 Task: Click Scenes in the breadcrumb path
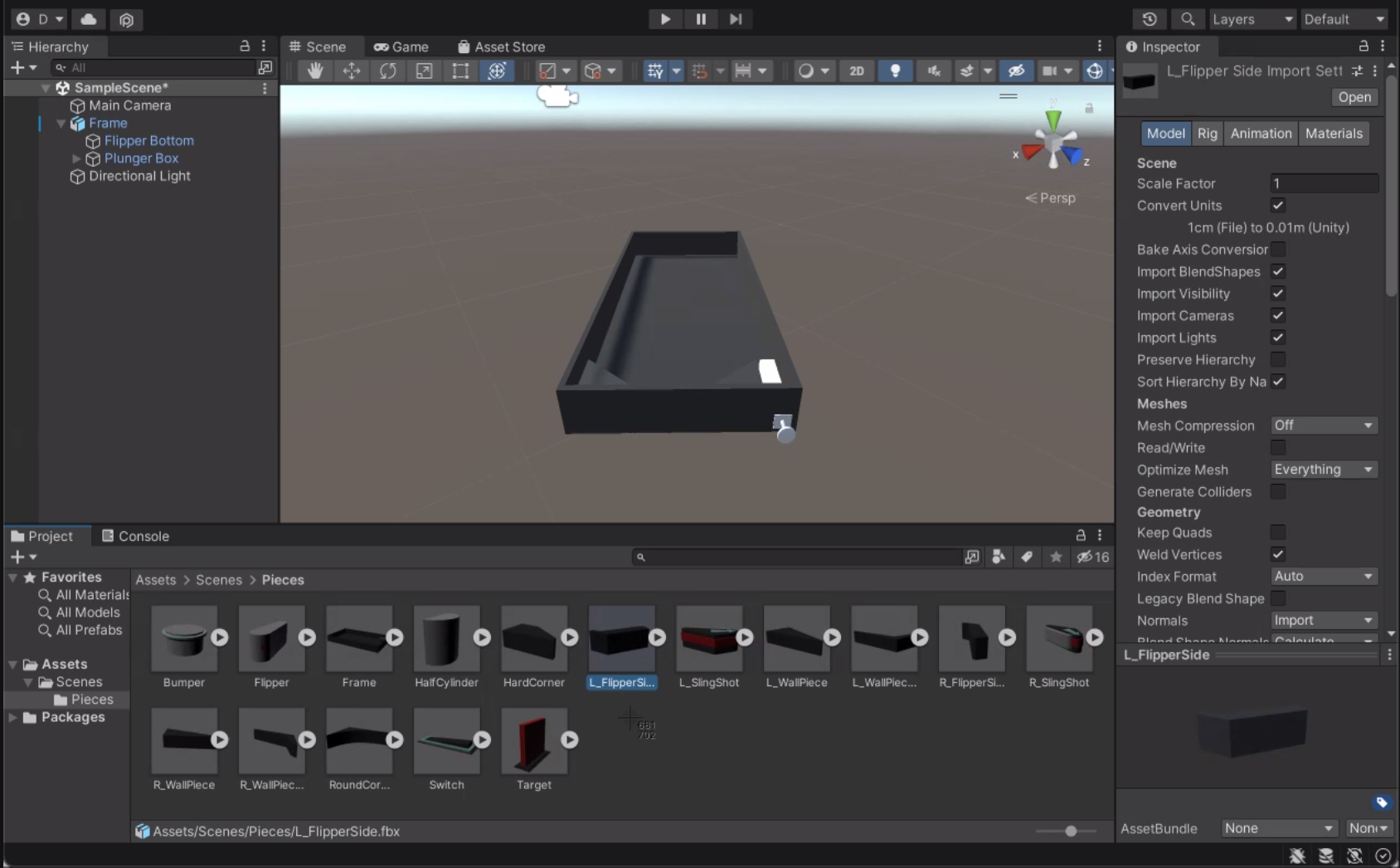pyautogui.click(x=219, y=580)
